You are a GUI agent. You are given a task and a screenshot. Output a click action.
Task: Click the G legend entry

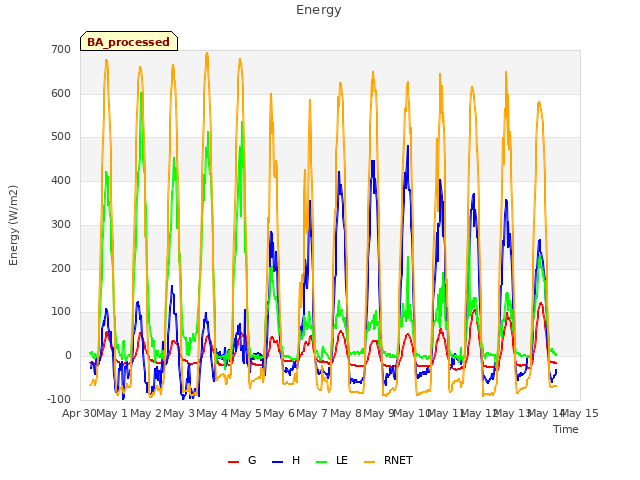coord(242,460)
